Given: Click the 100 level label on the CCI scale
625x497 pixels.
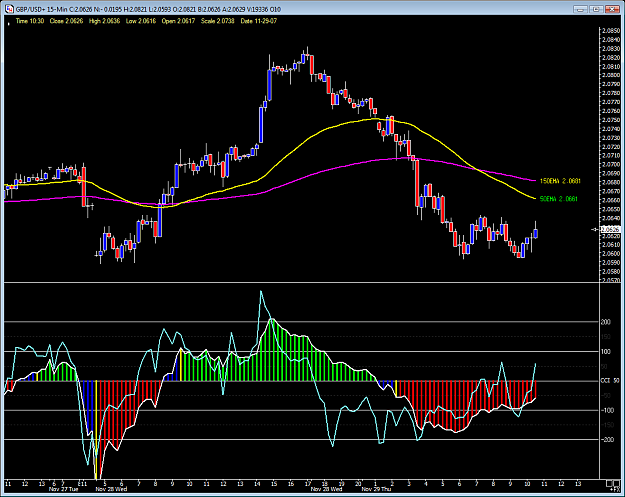Looking at the screenshot, I should click(x=605, y=352).
